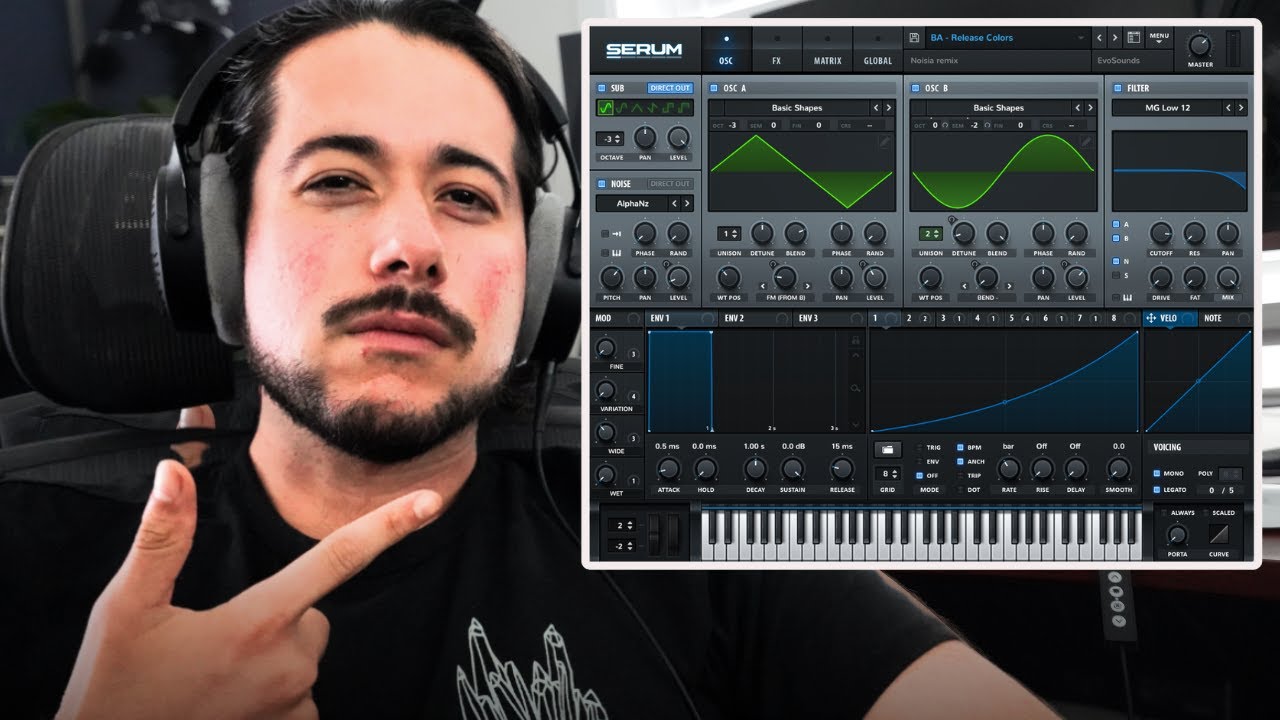Toggle filter routing for oscillator A

[x=1116, y=224]
